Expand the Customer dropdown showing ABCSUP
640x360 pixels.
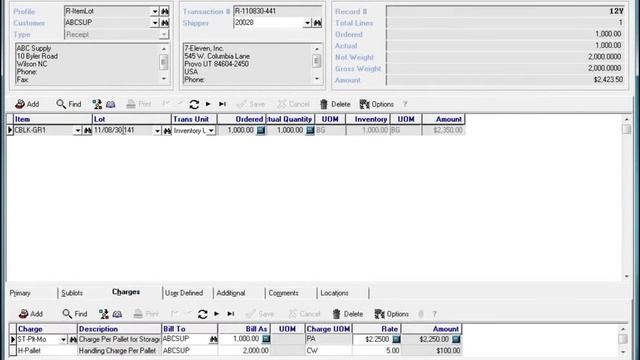pos(155,23)
